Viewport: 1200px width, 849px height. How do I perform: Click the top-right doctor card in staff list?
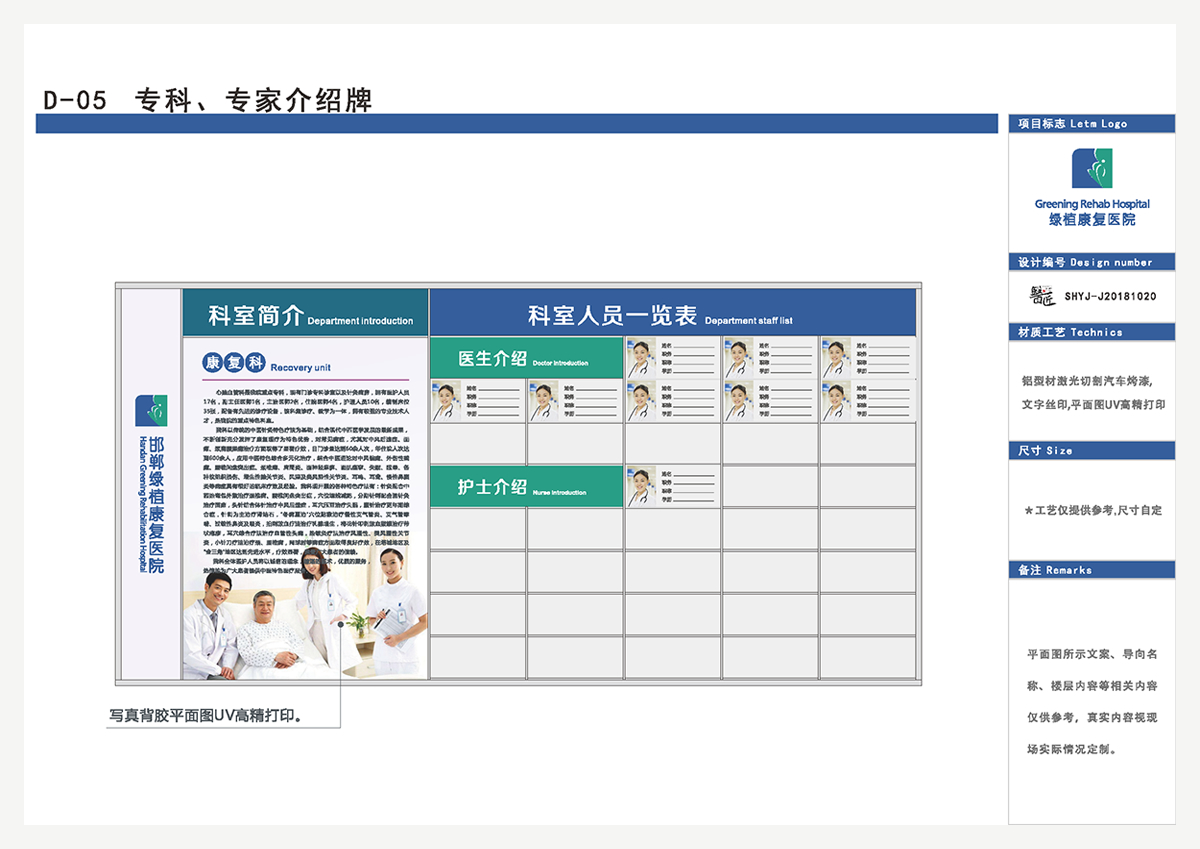pyautogui.click(x=867, y=358)
